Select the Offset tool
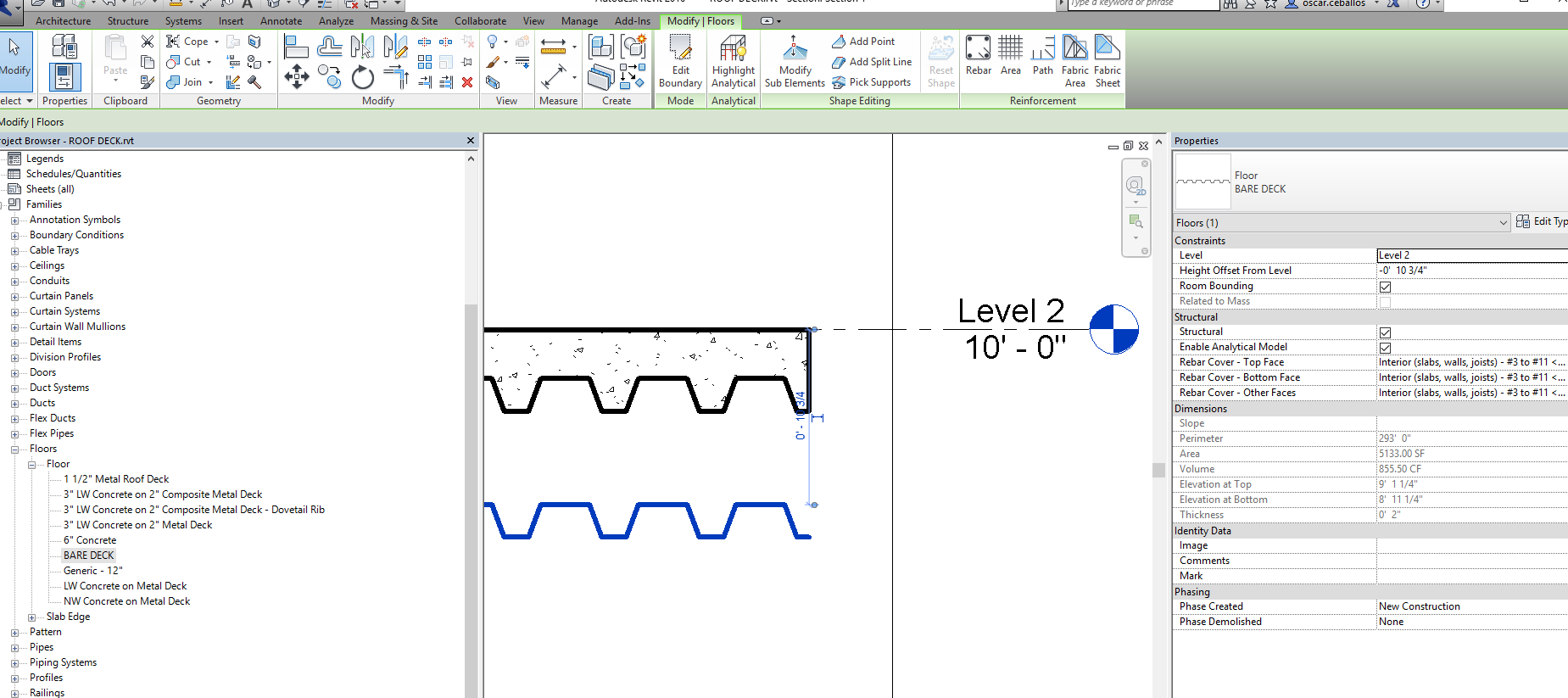The image size is (1568, 698). (329, 47)
